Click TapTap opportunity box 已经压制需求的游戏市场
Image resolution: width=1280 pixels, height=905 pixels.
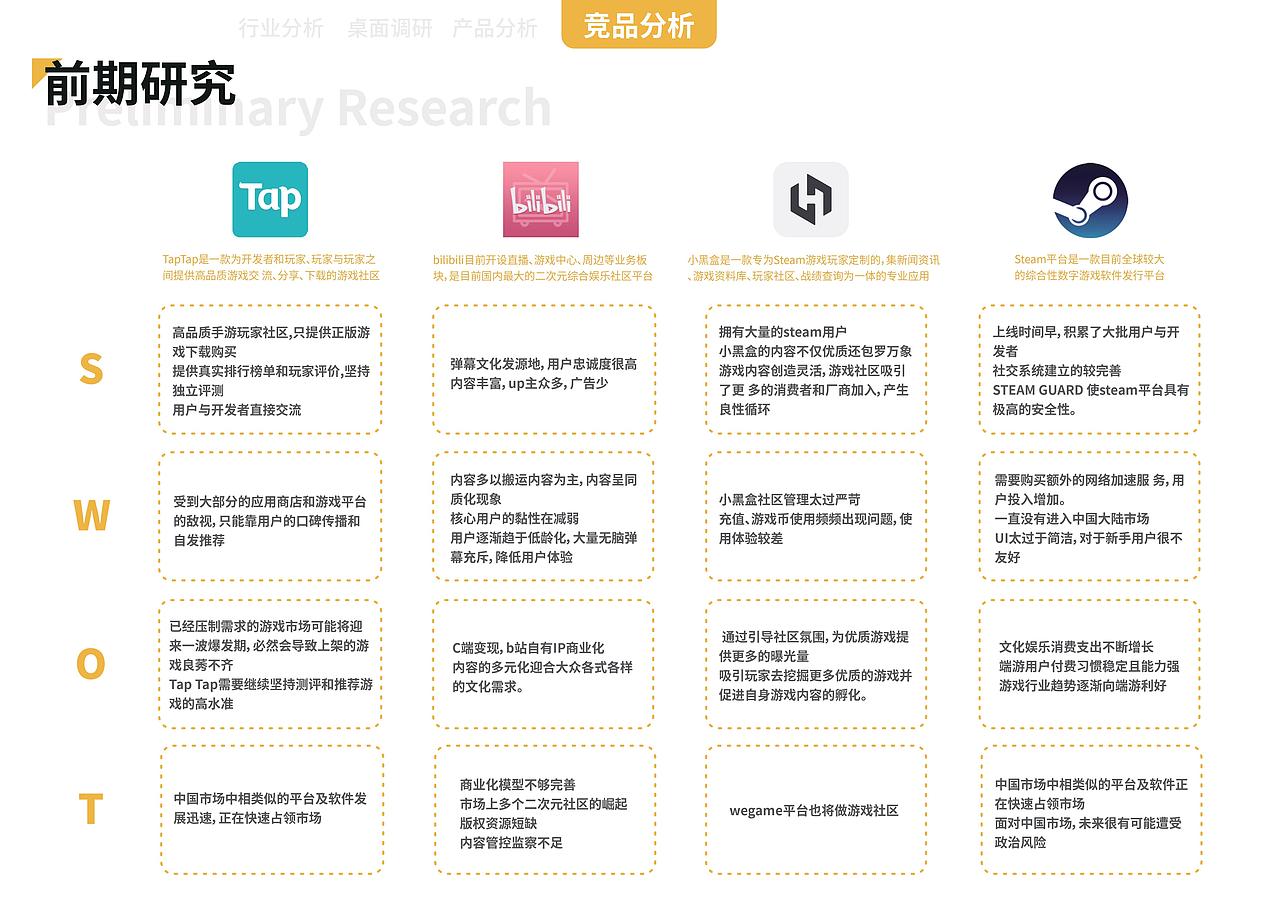[x=270, y=664]
